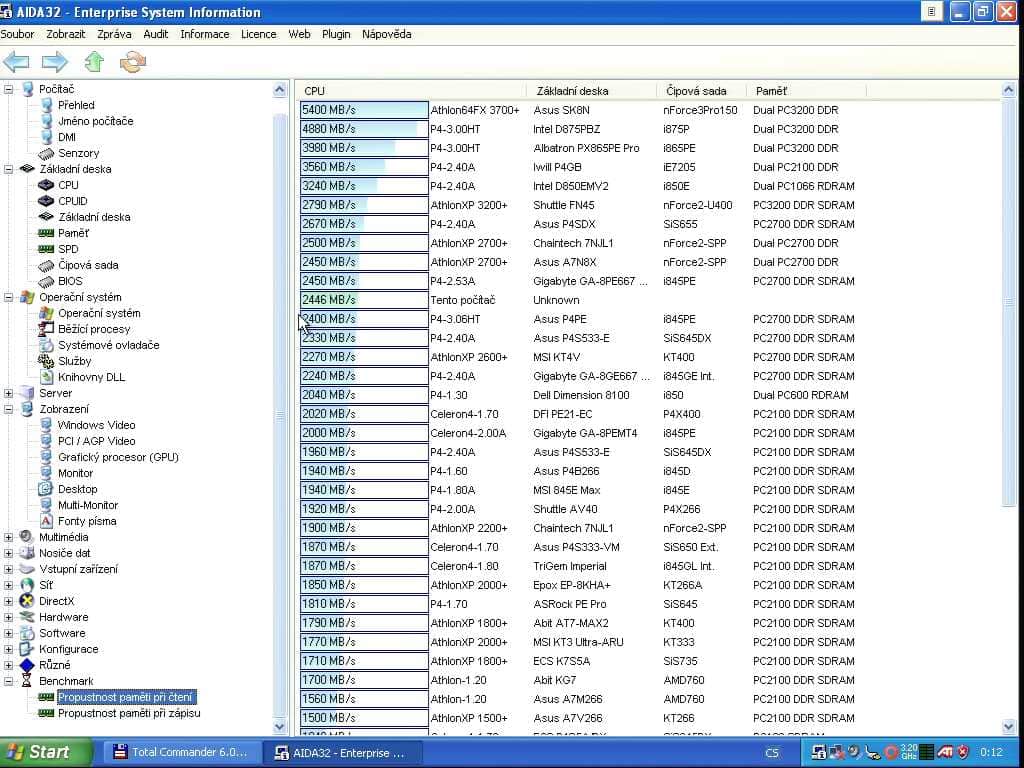
Task: Expand the Software tree node
Action: tap(8, 633)
